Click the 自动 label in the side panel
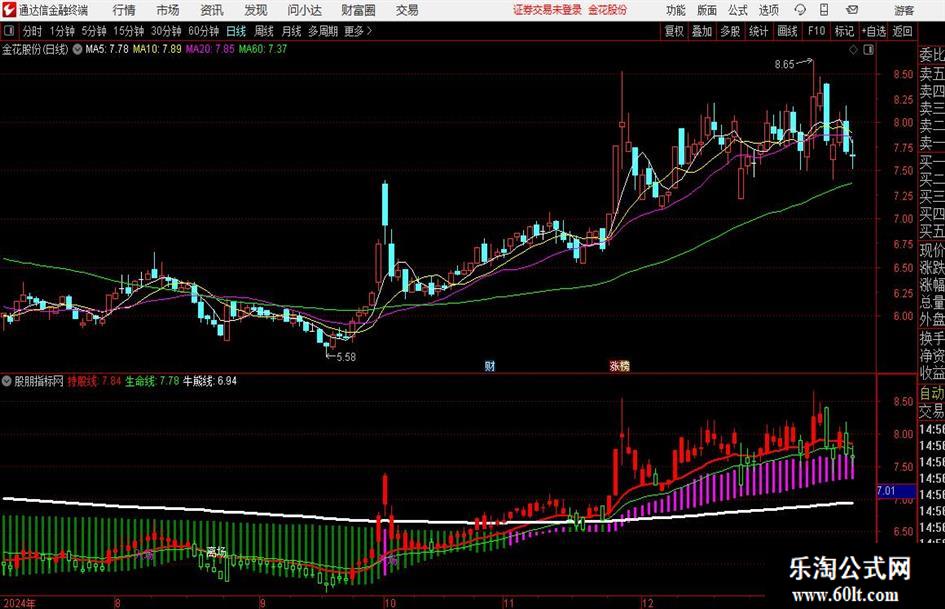 click(932, 393)
